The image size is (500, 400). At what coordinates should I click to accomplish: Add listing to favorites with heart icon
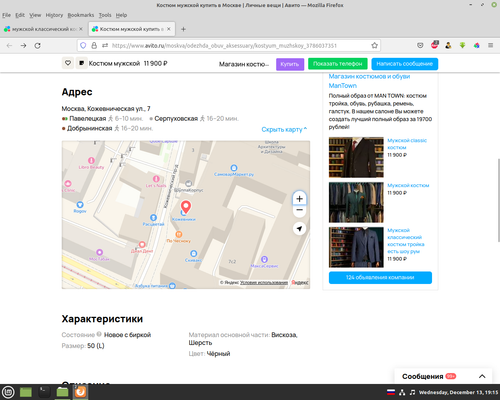coord(68,63)
